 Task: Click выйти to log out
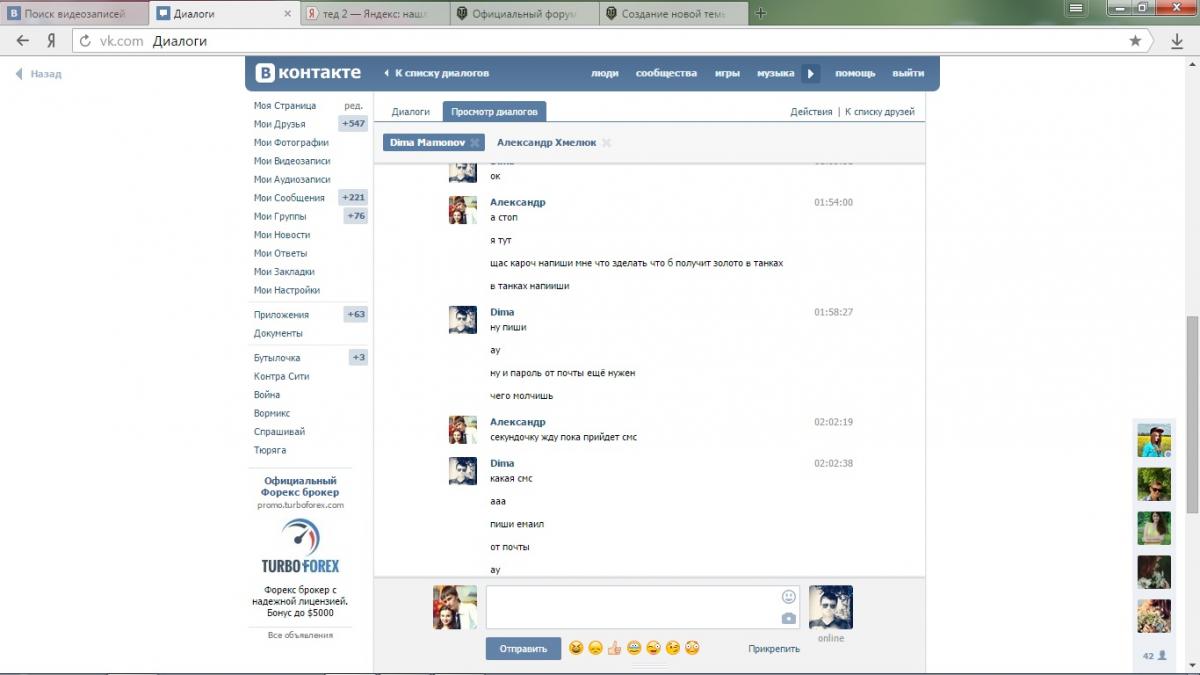click(908, 73)
